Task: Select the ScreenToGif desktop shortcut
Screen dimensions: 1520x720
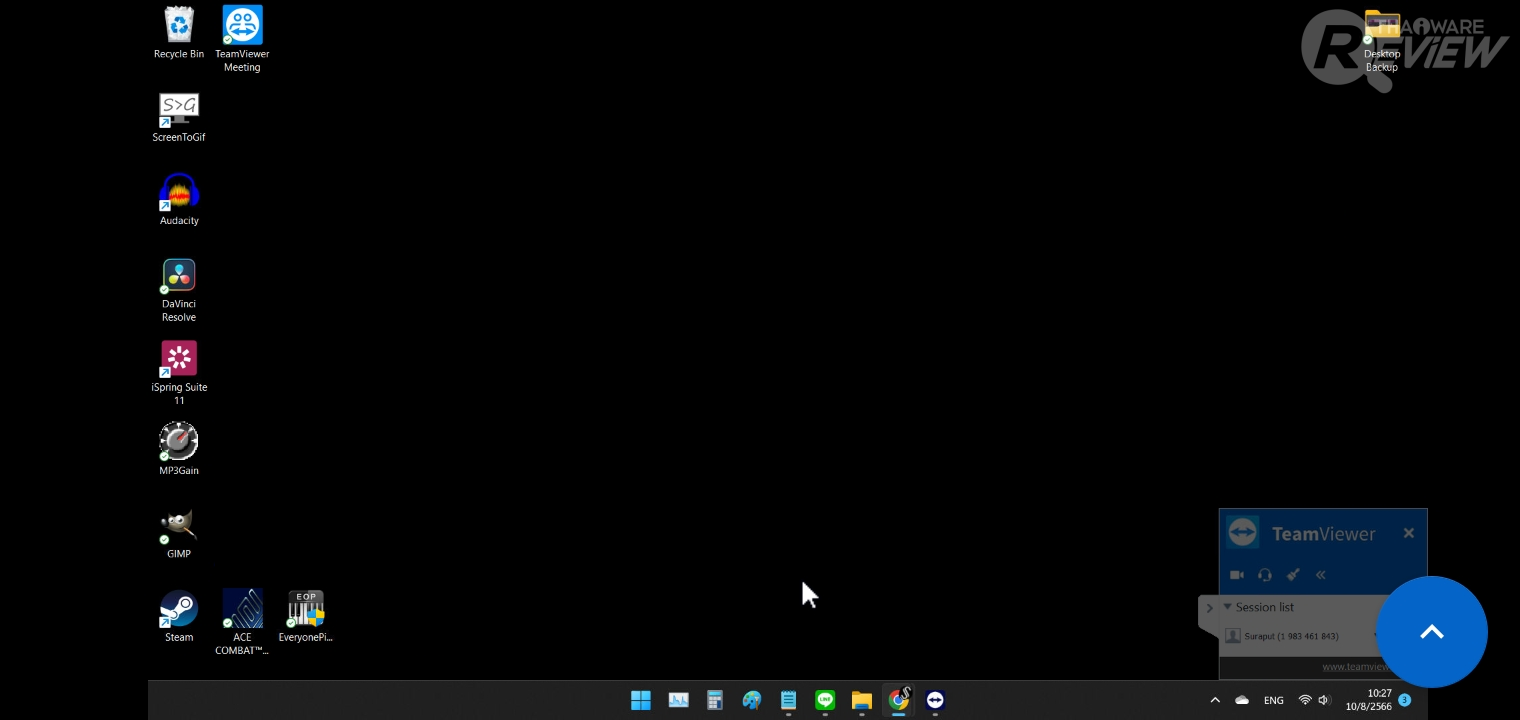Action: [x=179, y=118]
